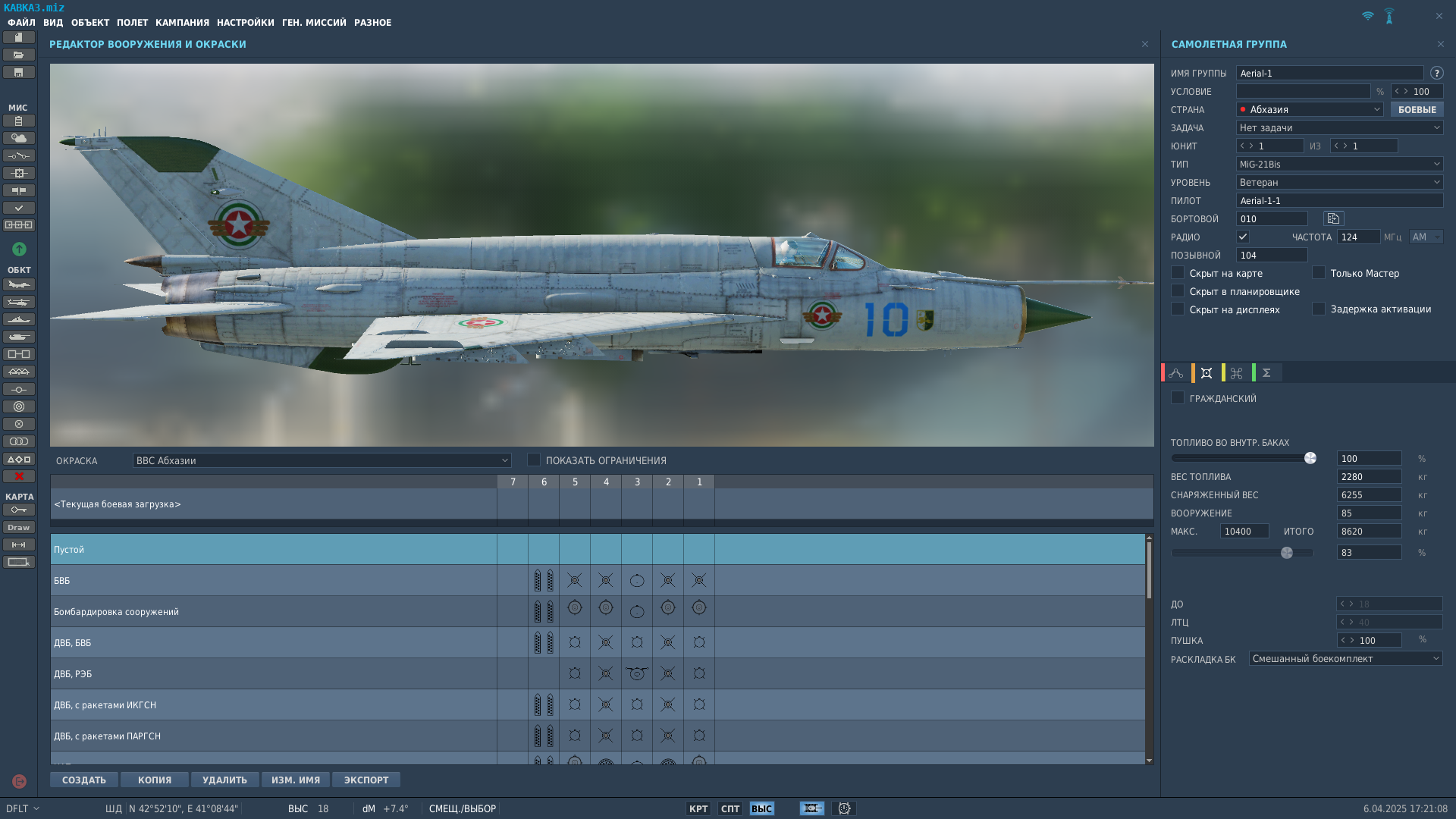Click the save mission disk icon
This screenshot has width=1456, height=819.
19,73
